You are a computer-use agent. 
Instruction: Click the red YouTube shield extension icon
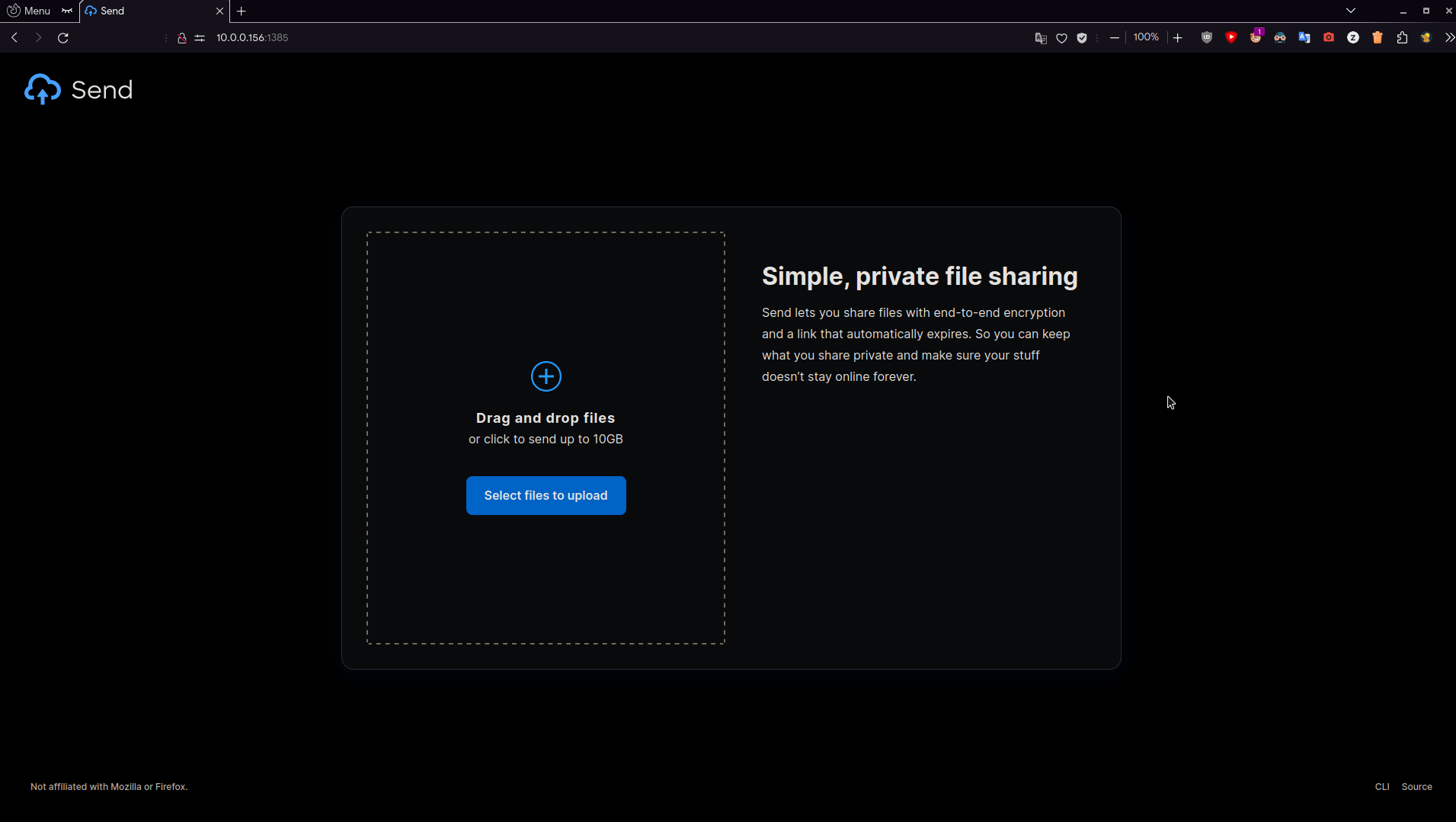(1231, 37)
